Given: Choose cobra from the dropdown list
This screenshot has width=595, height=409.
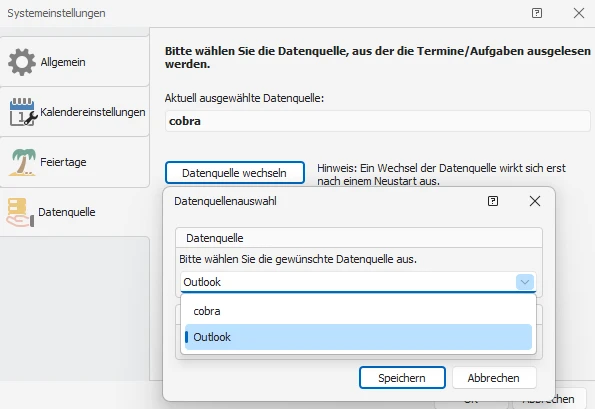Looking at the screenshot, I should coord(358,311).
